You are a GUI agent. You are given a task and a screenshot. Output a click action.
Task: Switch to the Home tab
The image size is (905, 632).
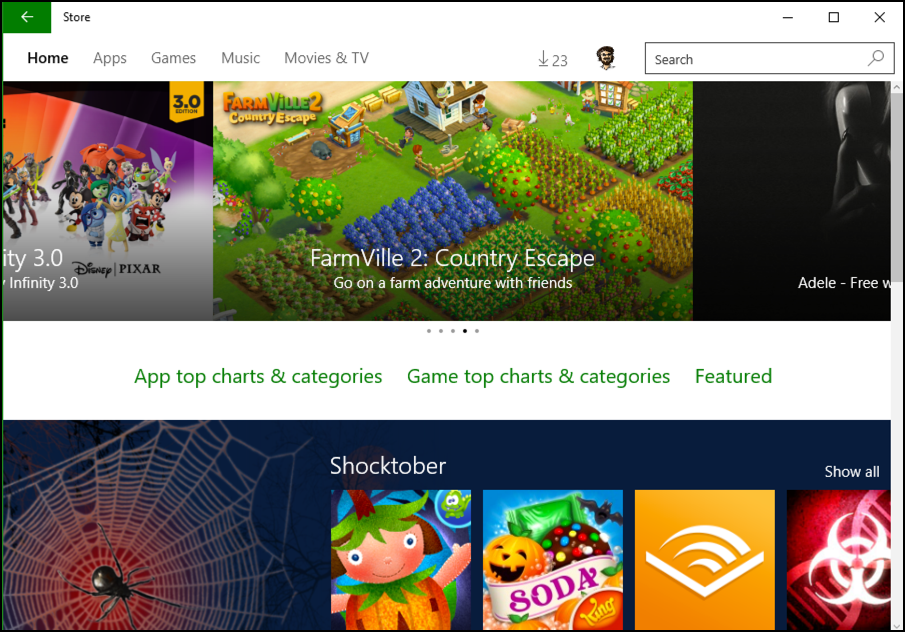click(48, 58)
